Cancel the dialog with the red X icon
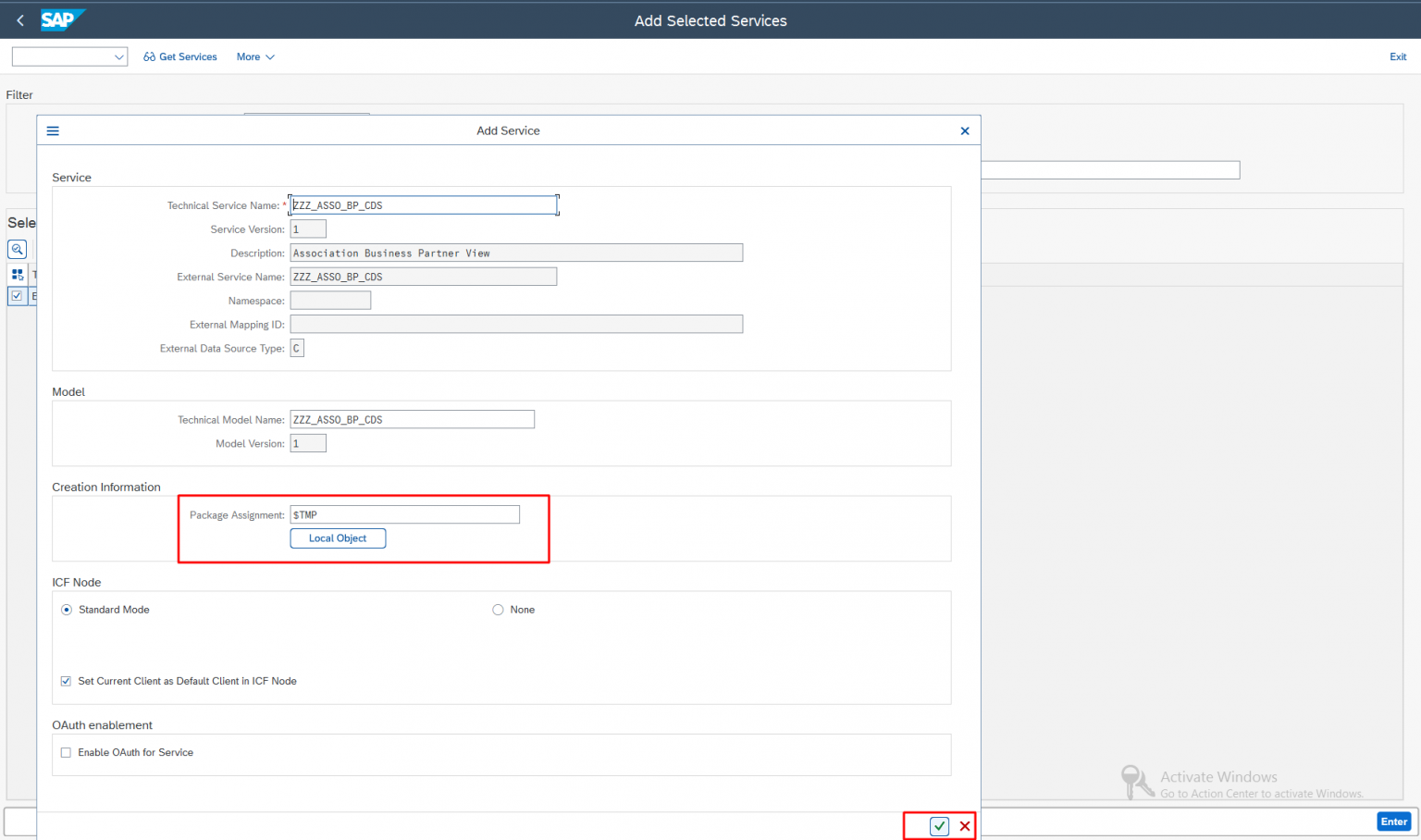 coord(965,825)
